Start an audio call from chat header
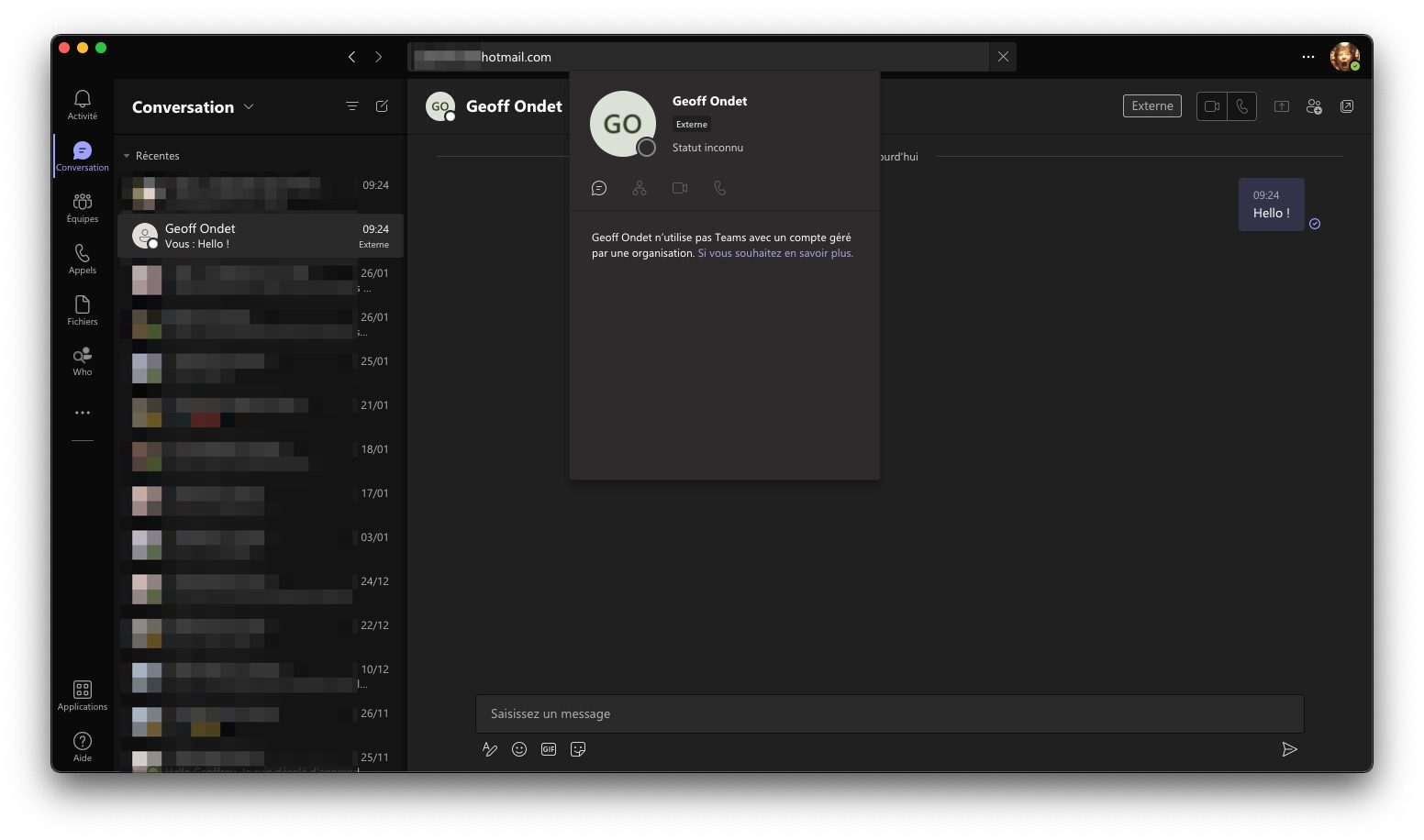 pyautogui.click(x=1241, y=106)
